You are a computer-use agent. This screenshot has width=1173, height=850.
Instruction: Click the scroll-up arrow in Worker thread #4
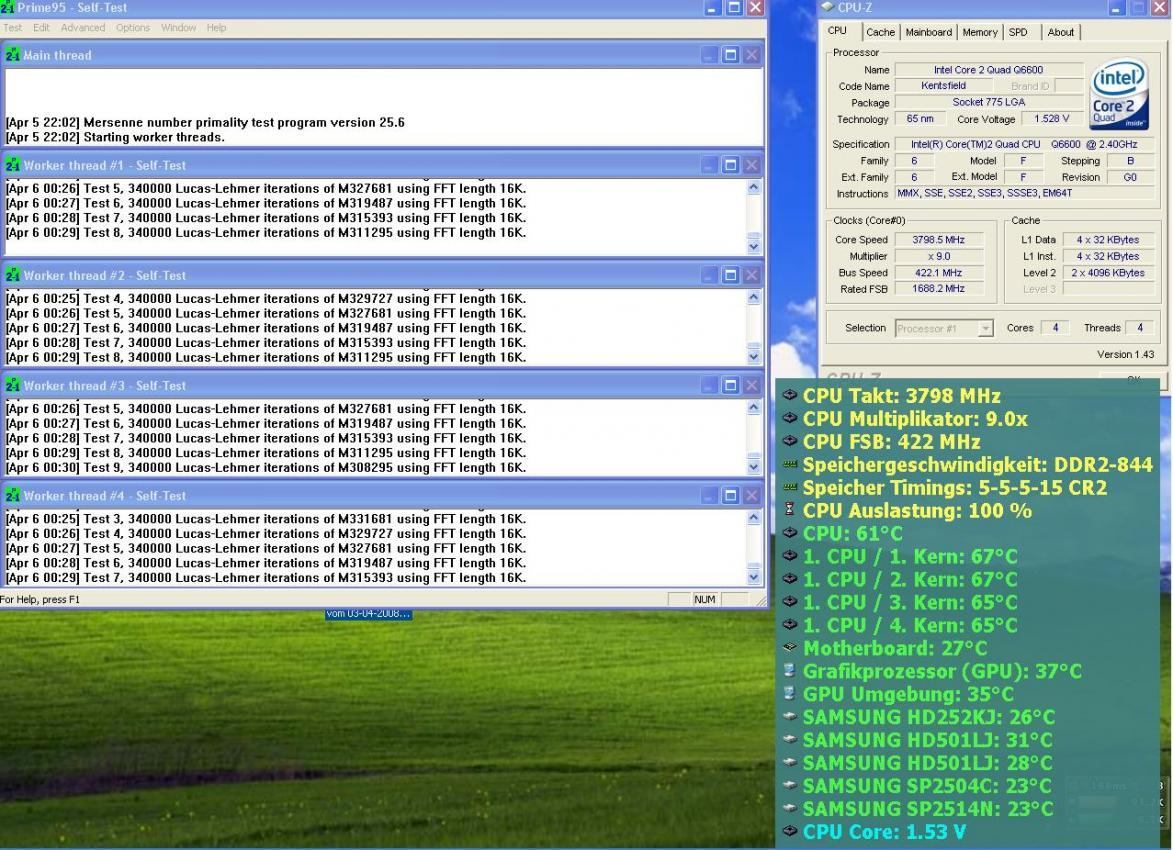point(753,517)
